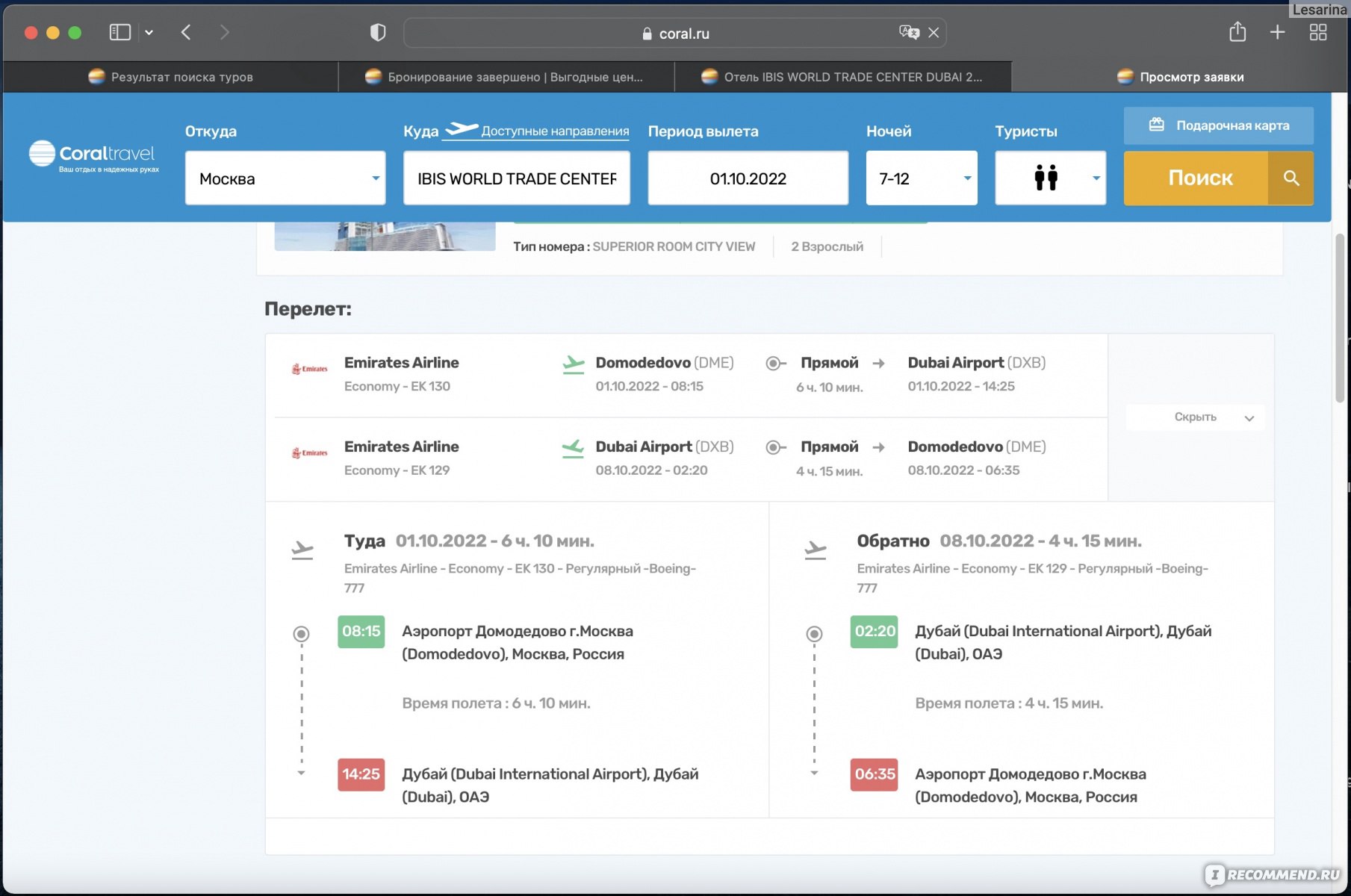1351x896 pixels.
Task: Open a new tab with plus icon
Action: (1278, 32)
